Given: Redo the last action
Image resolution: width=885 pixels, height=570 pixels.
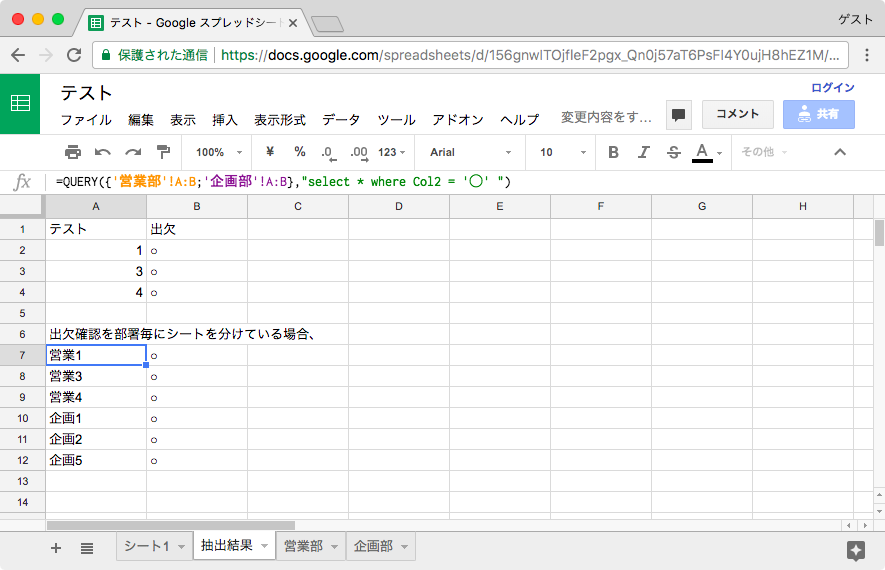Looking at the screenshot, I should tap(133, 152).
